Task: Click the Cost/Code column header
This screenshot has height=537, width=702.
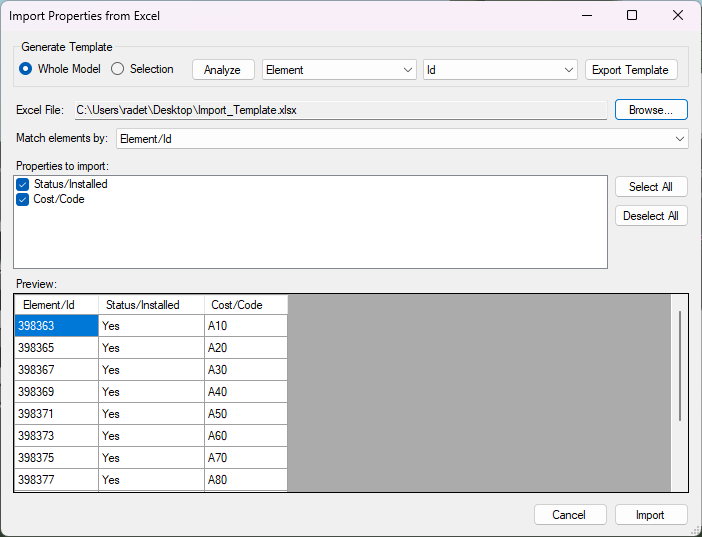Action: [246, 305]
